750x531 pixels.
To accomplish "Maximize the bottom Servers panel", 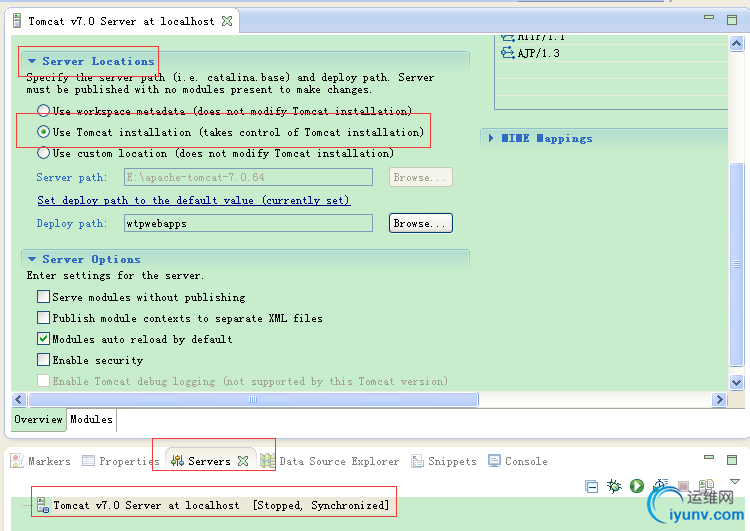I will (x=732, y=460).
